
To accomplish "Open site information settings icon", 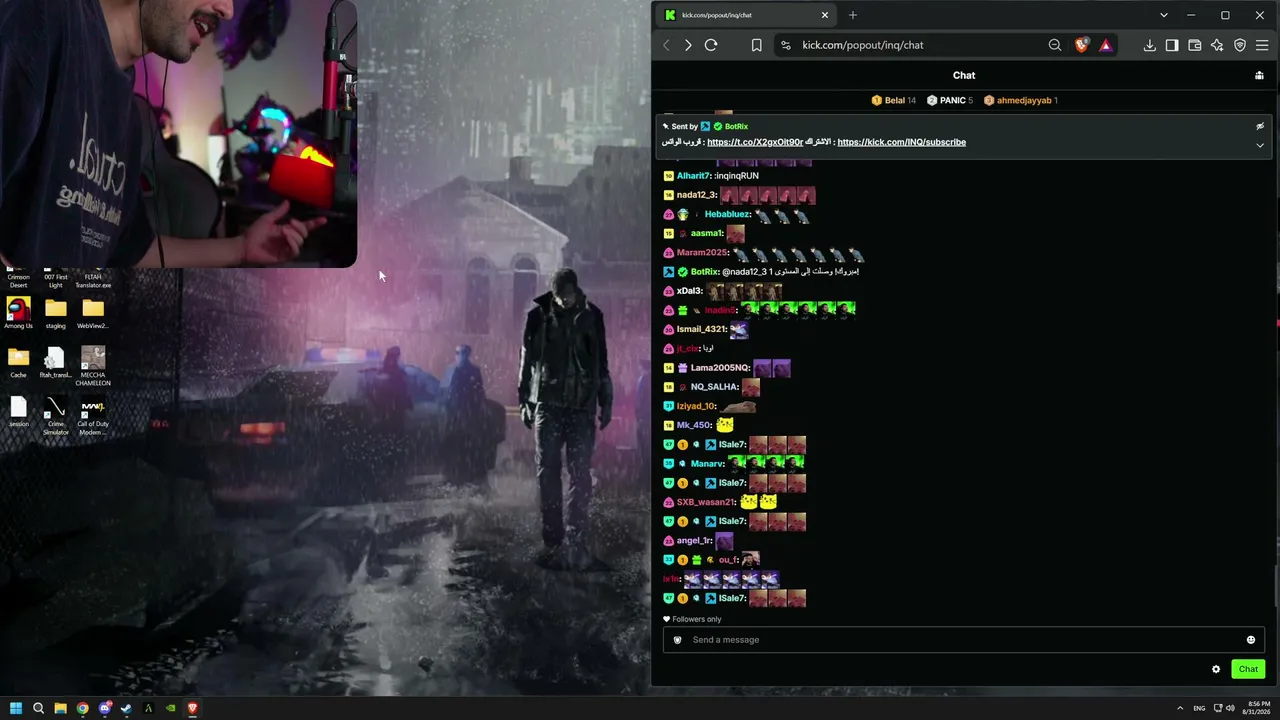I will 786,45.
